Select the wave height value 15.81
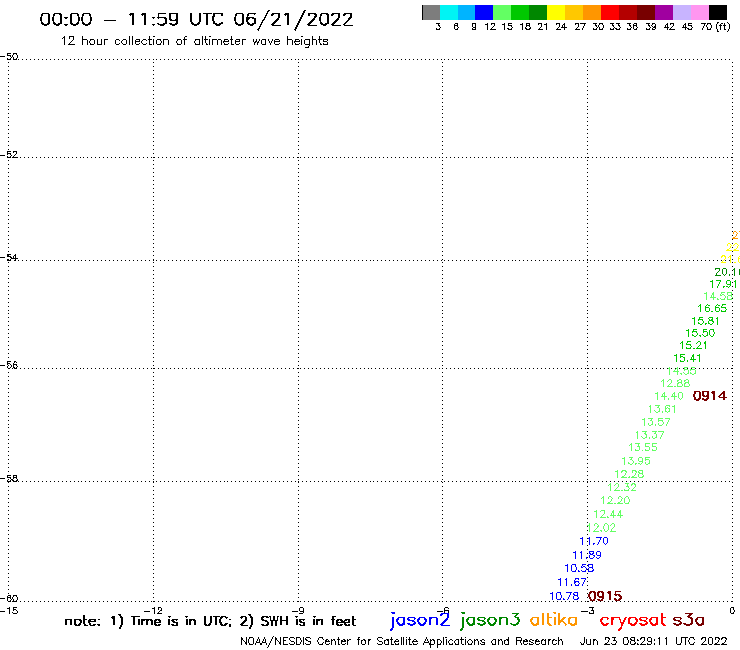Image resolution: width=740 pixels, height=650 pixels. coord(705,321)
